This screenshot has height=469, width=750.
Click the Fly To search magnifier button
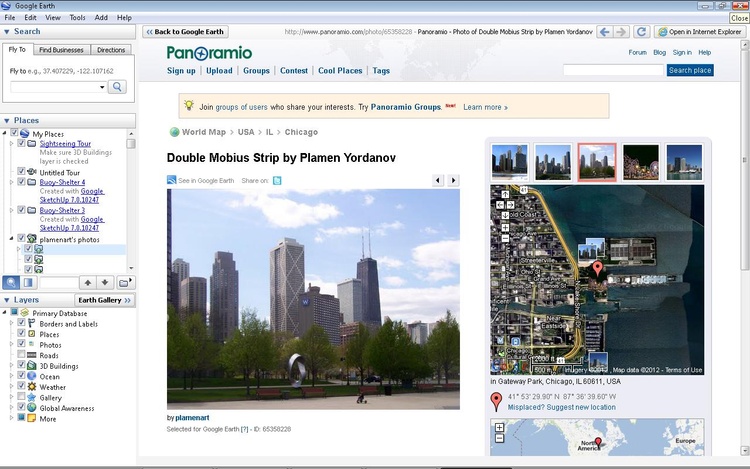(x=117, y=87)
